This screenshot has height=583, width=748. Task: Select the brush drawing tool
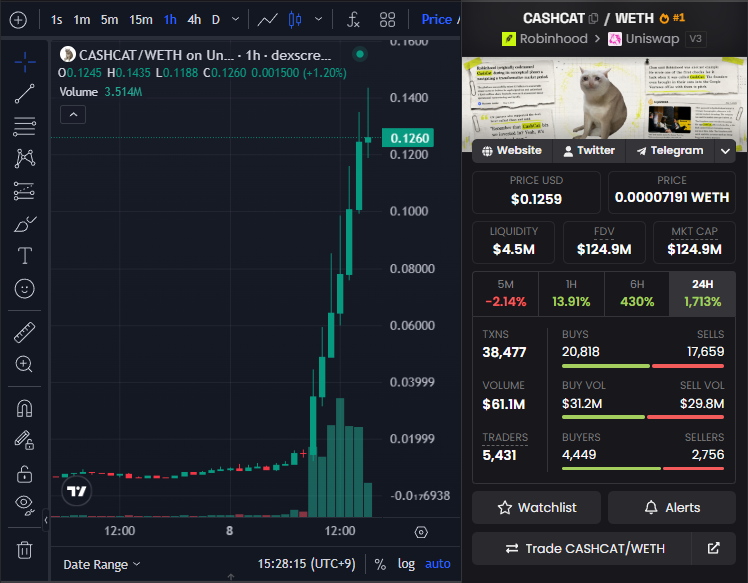tap(25, 224)
